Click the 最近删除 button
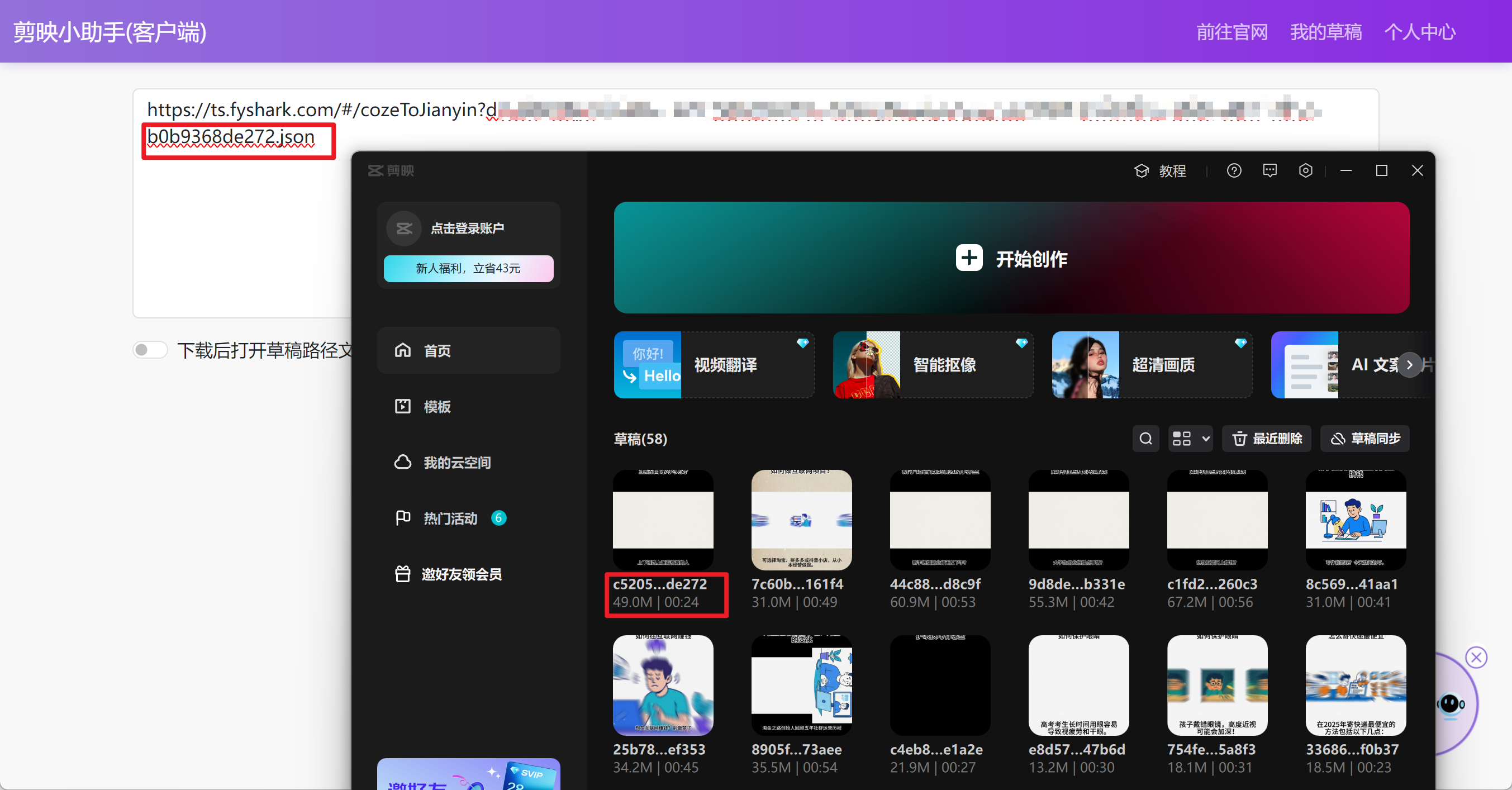This screenshot has width=1512, height=790. (1266, 439)
